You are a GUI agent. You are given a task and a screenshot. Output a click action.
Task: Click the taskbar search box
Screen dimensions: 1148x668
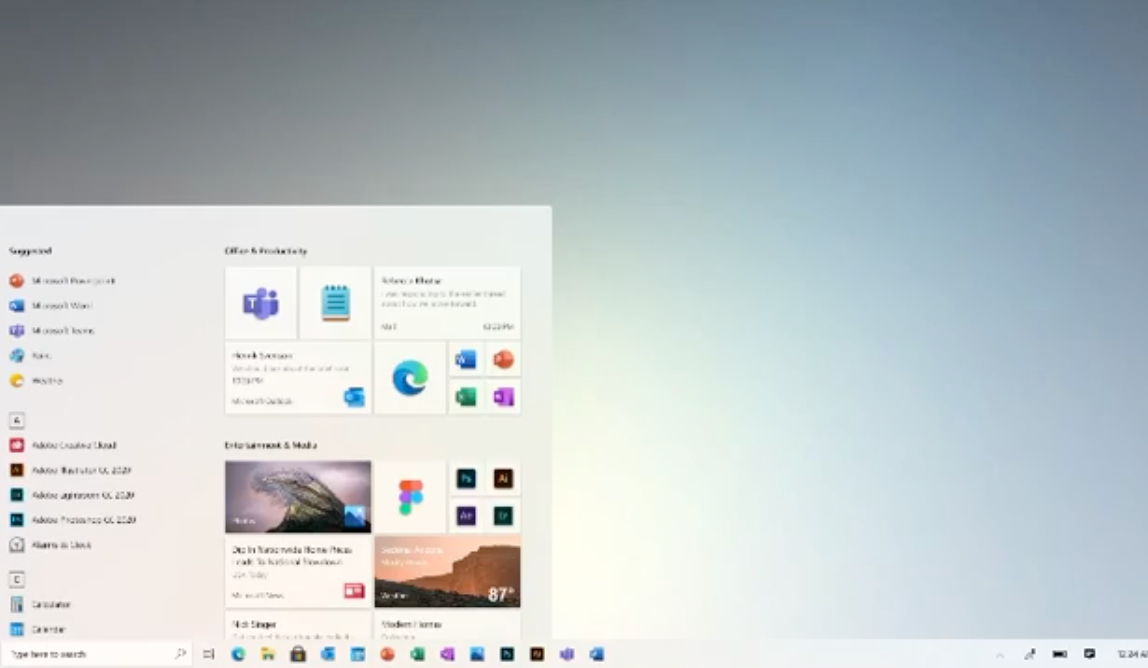(96, 654)
